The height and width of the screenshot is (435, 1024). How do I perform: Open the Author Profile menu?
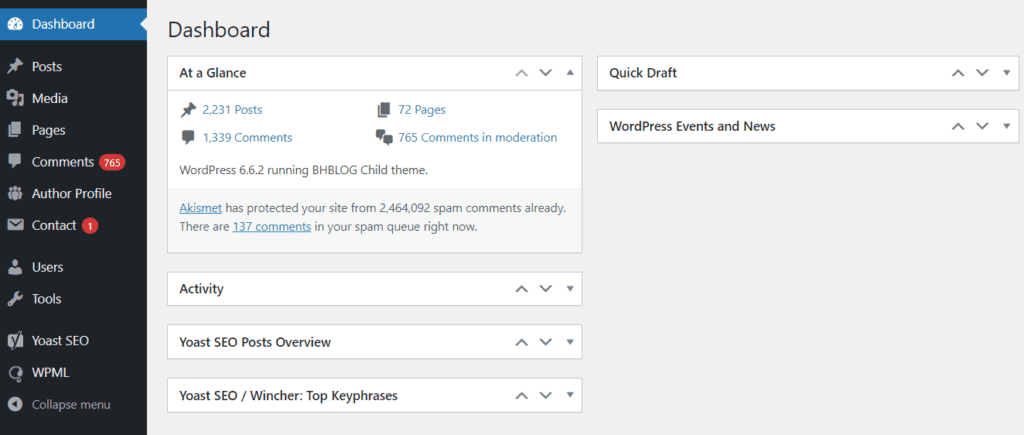[73, 193]
